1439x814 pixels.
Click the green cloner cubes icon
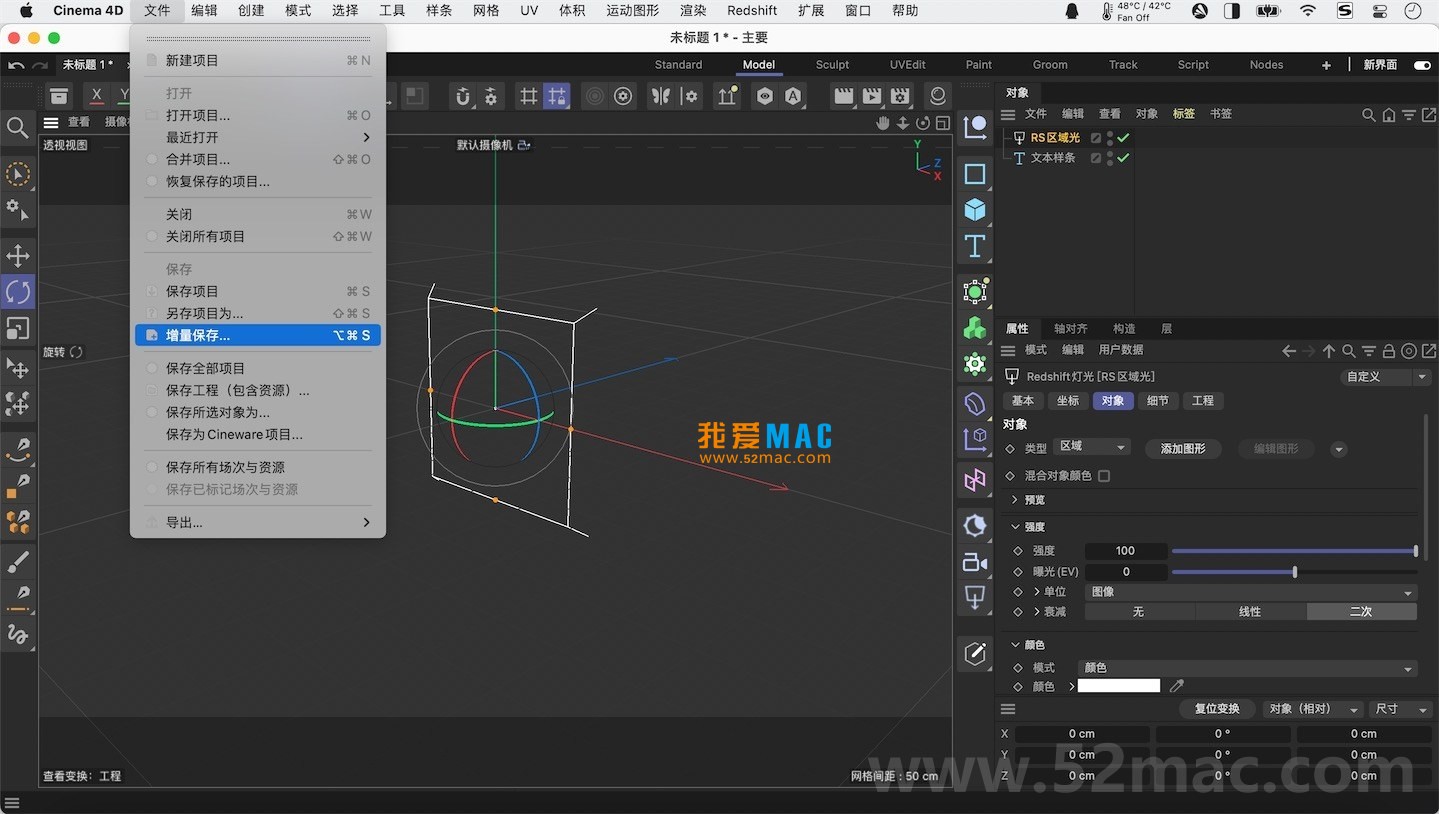click(975, 327)
